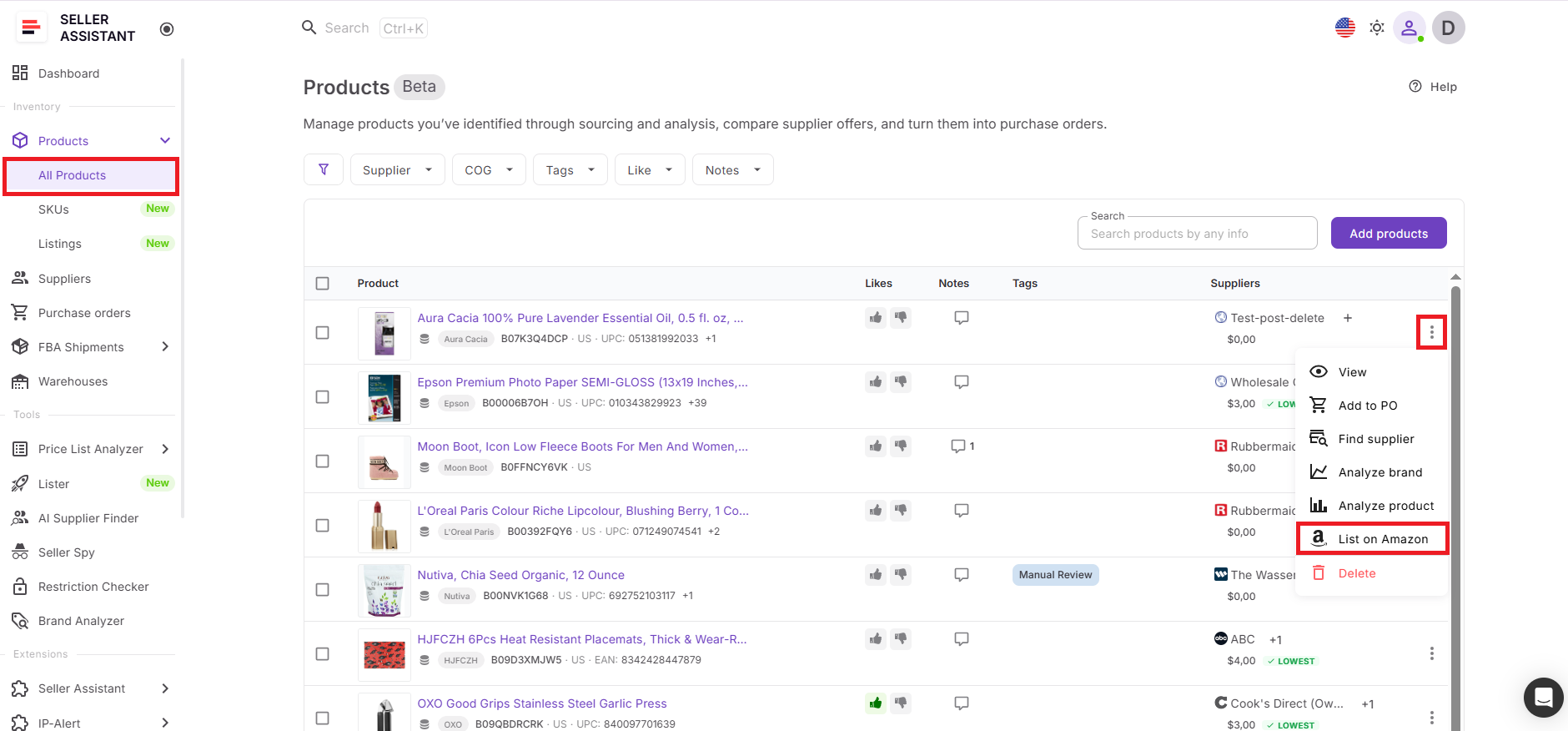Open Help with the question icon

[1415, 86]
